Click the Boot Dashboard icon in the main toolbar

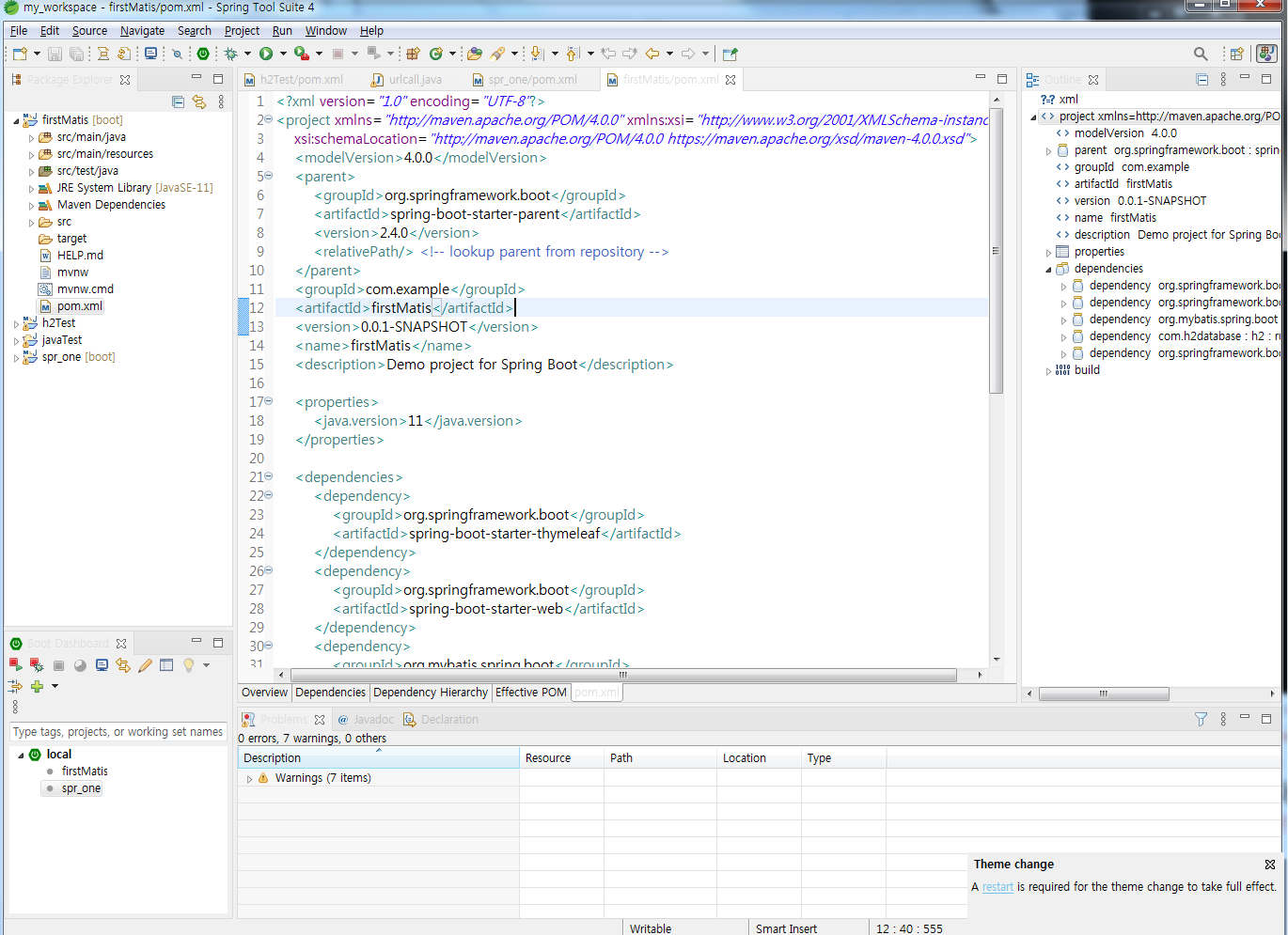click(x=202, y=55)
